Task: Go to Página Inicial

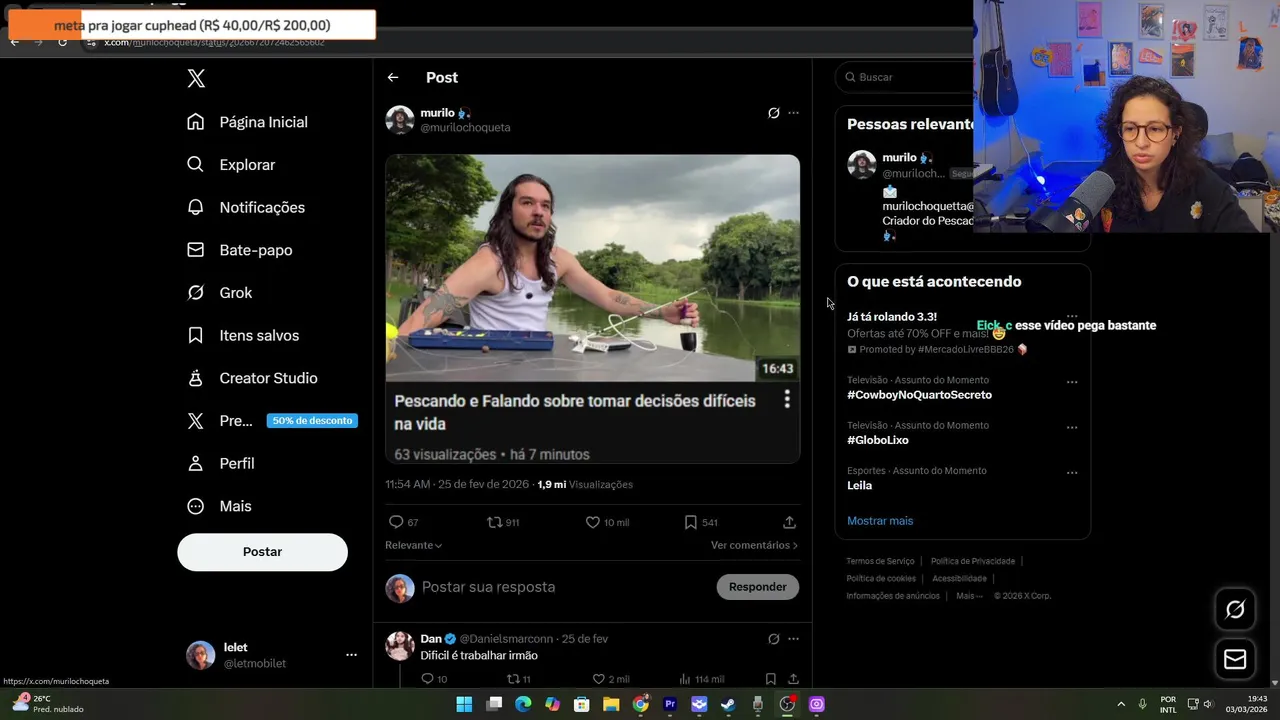Action: click(247, 122)
